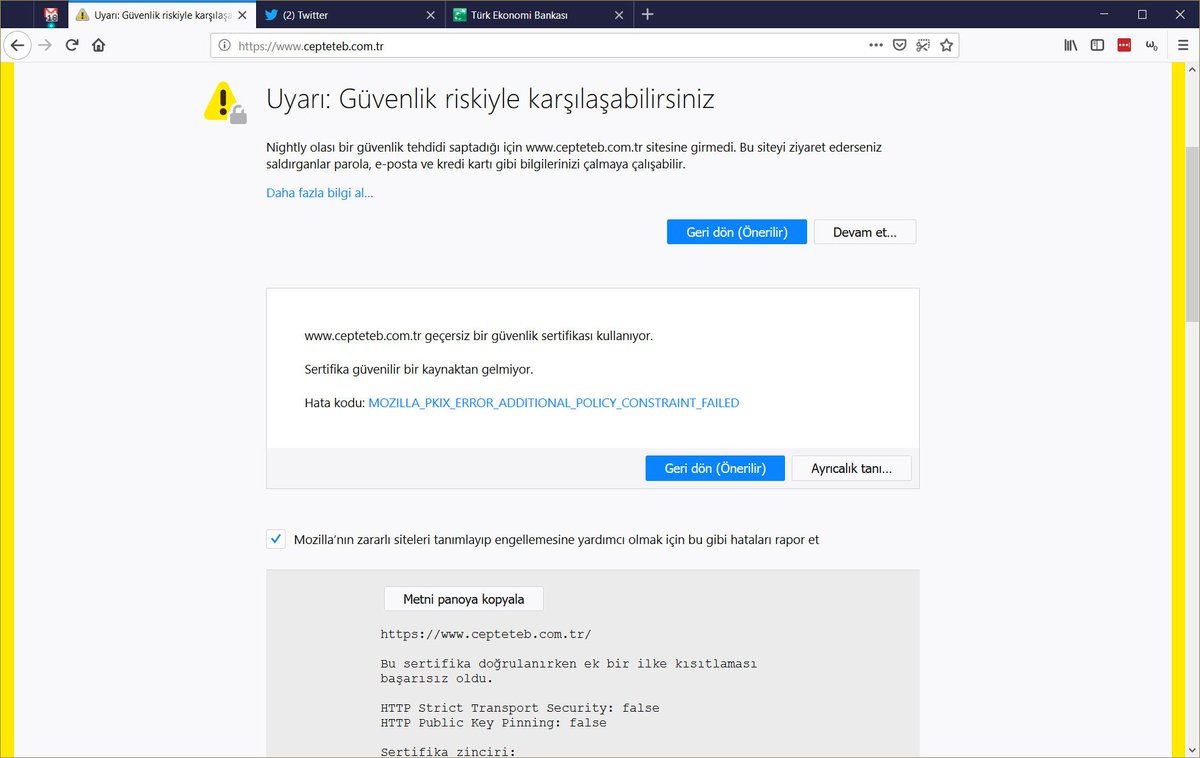Open Daha fazla bilgi al link

(x=320, y=192)
